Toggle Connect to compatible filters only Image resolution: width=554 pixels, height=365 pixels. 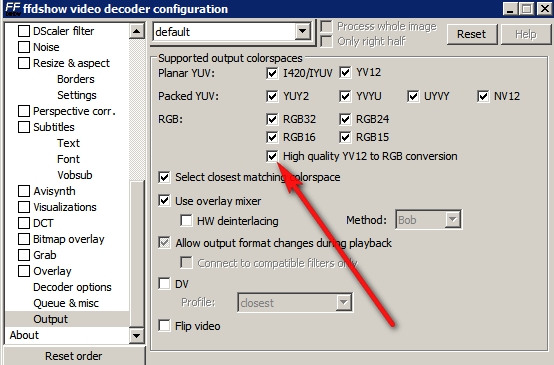[186, 263]
